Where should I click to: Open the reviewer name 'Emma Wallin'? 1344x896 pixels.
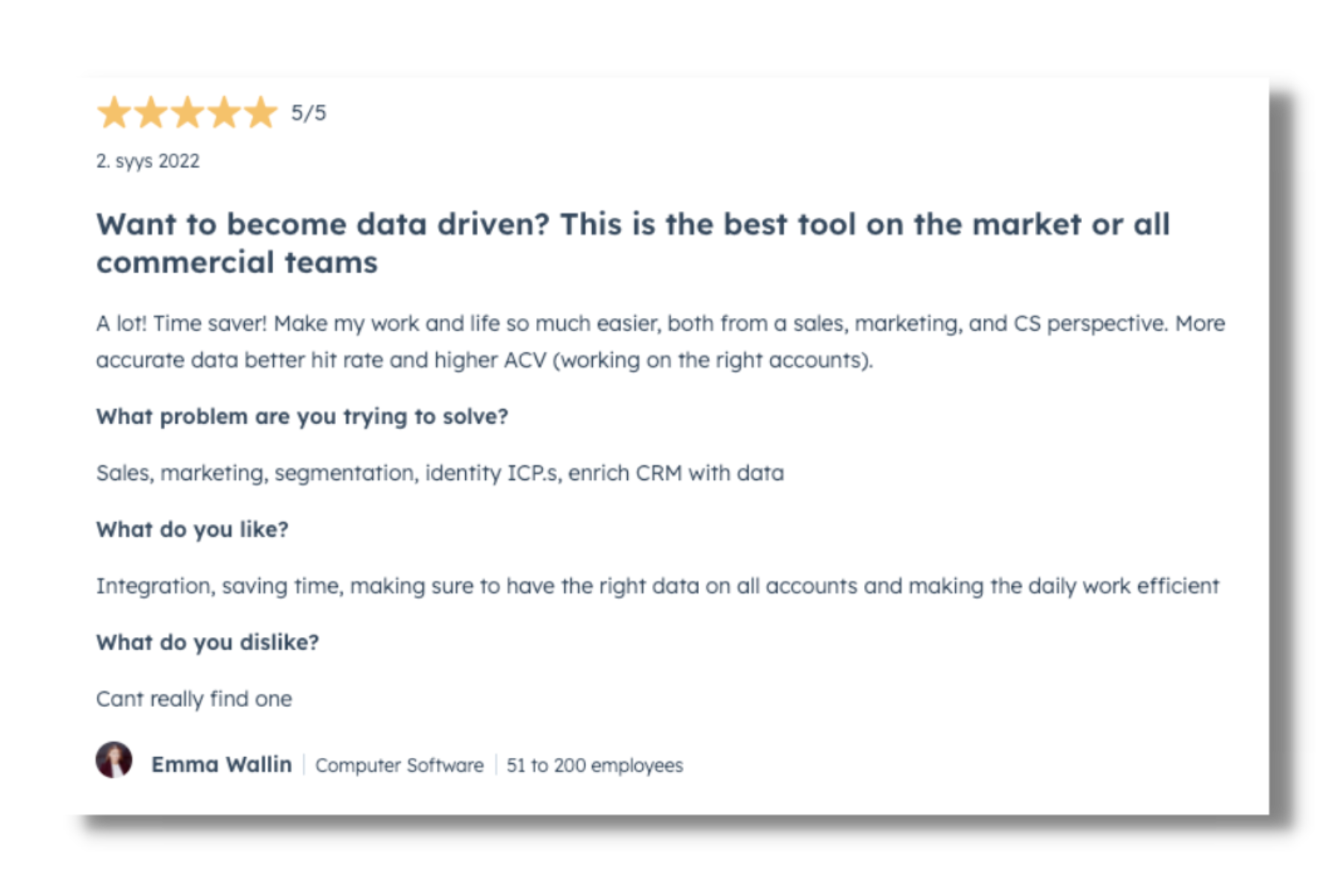pos(221,765)
